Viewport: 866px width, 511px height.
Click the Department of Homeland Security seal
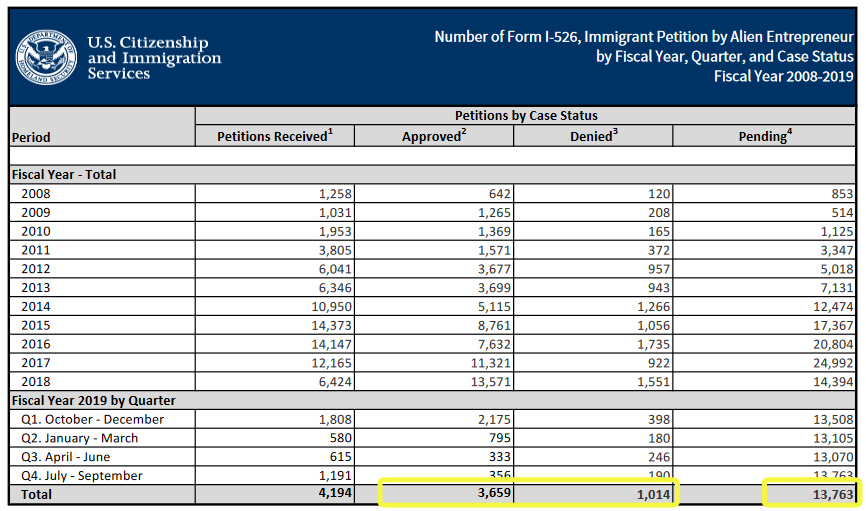click(43, 57)
